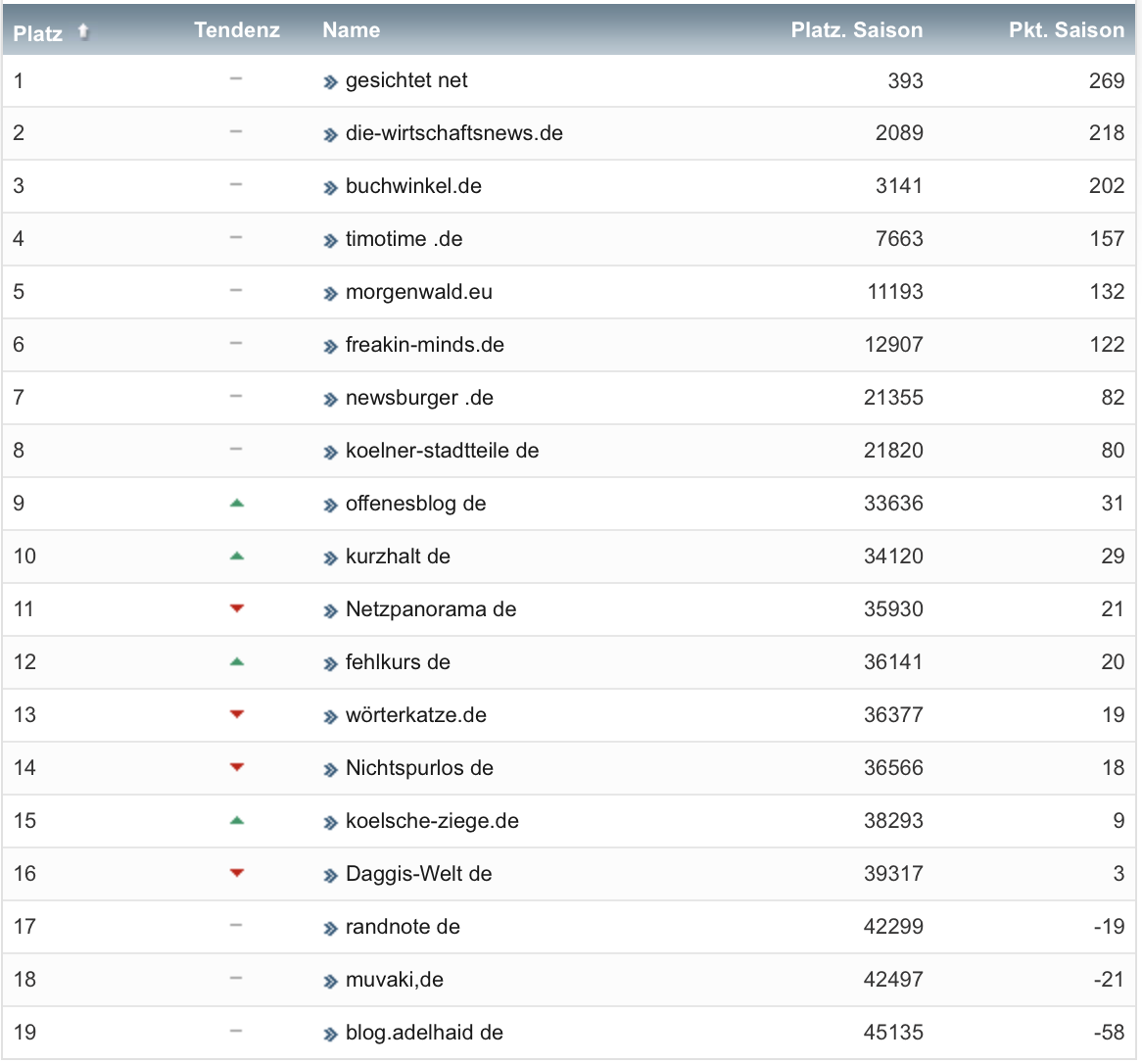Select rank number 13 cell
Viewport: 1142px width, 1064px height.
click(x=24, y=715)
